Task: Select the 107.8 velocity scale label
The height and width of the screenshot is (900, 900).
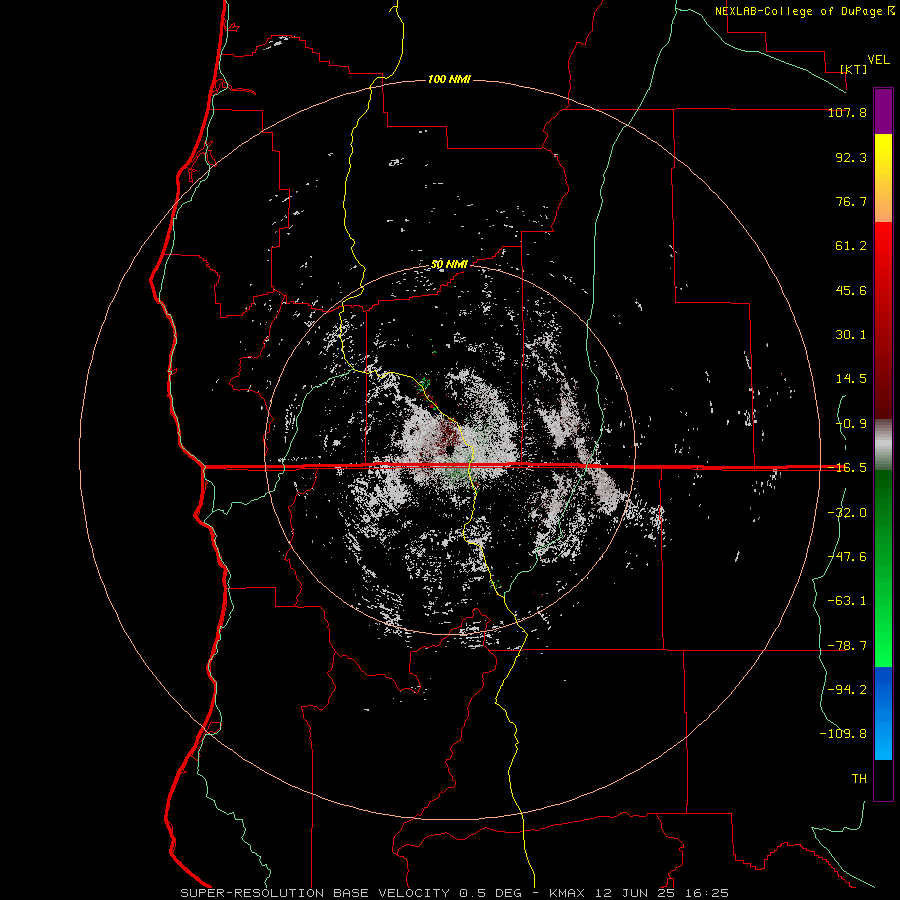Action: [847, 112]
